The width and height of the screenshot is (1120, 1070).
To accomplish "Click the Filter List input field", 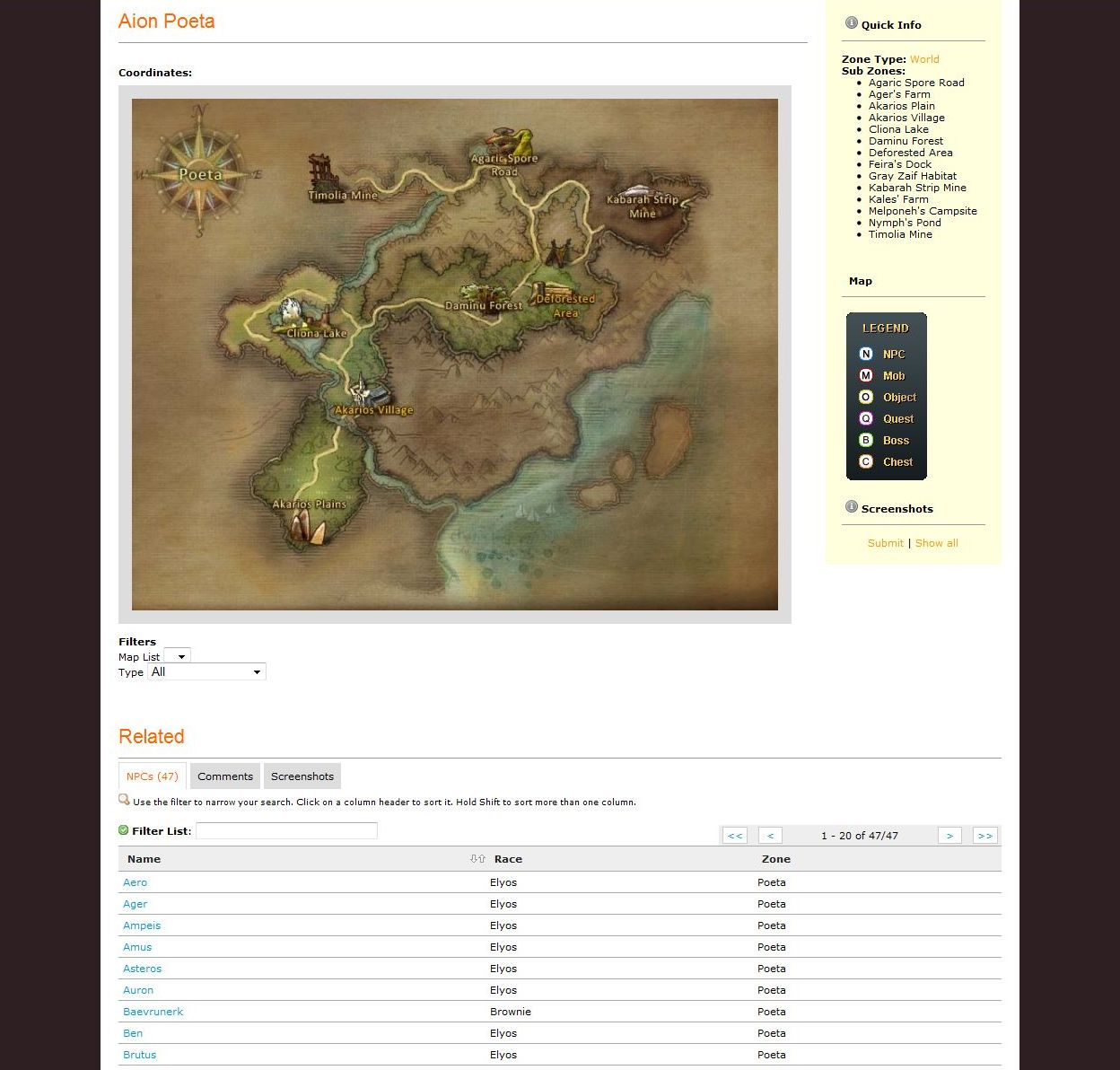I will [x=286, y=830].
